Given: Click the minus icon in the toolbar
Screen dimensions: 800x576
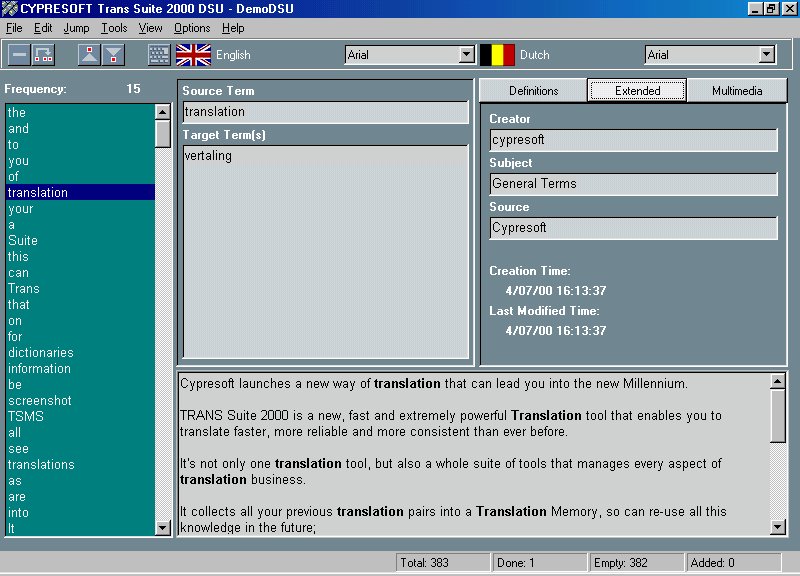Looking at the screenshot, I should coord(19,55).
